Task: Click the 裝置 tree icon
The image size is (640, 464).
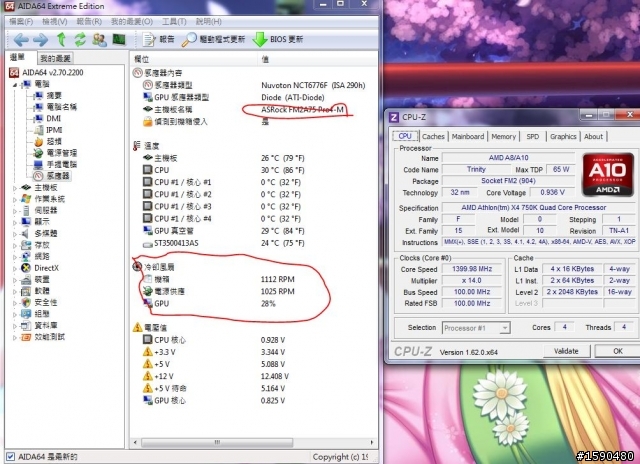Action: click(26, 280)
